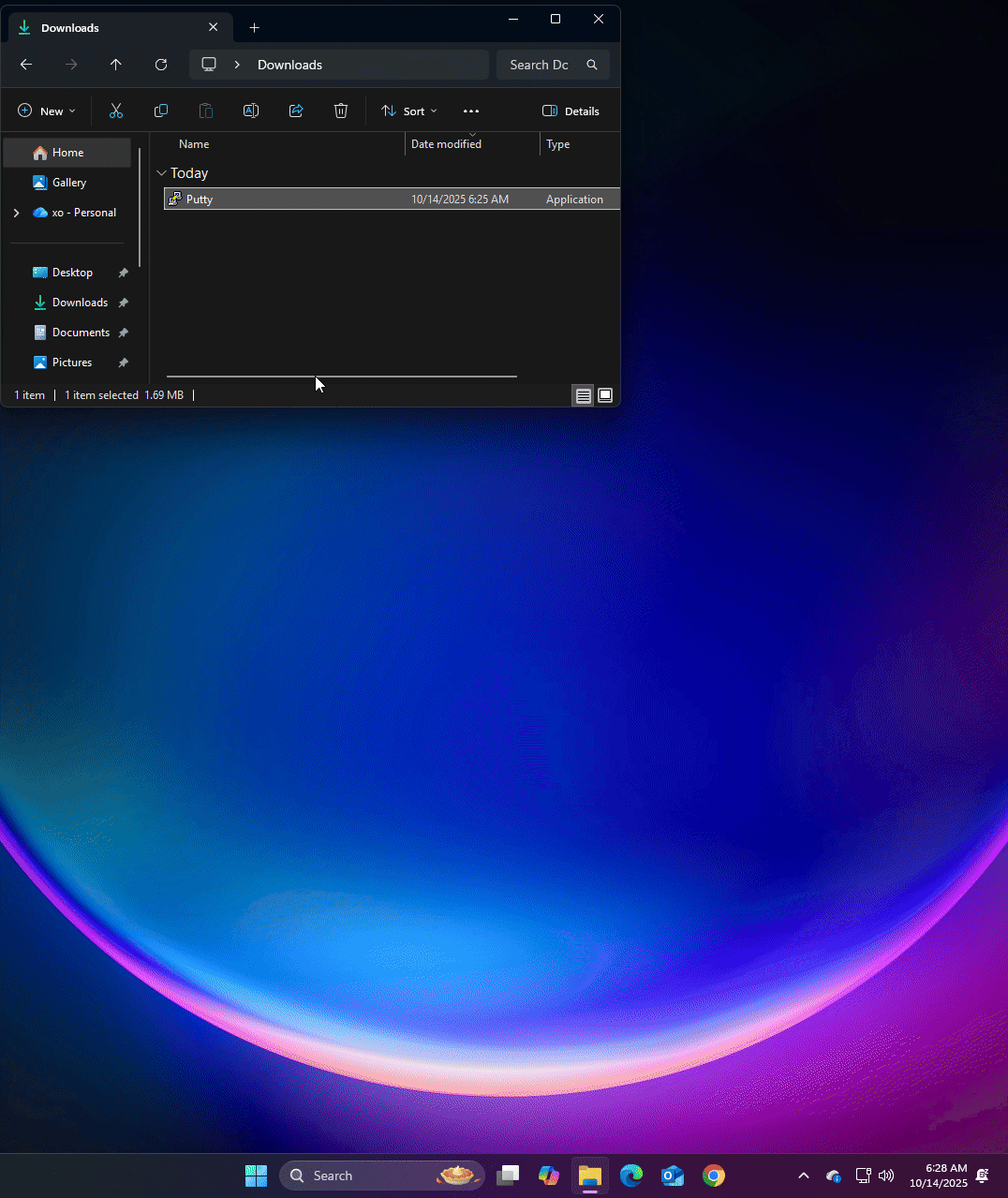
Task: Click the Share icon in toolbar
Action: (x=296, y=111)
